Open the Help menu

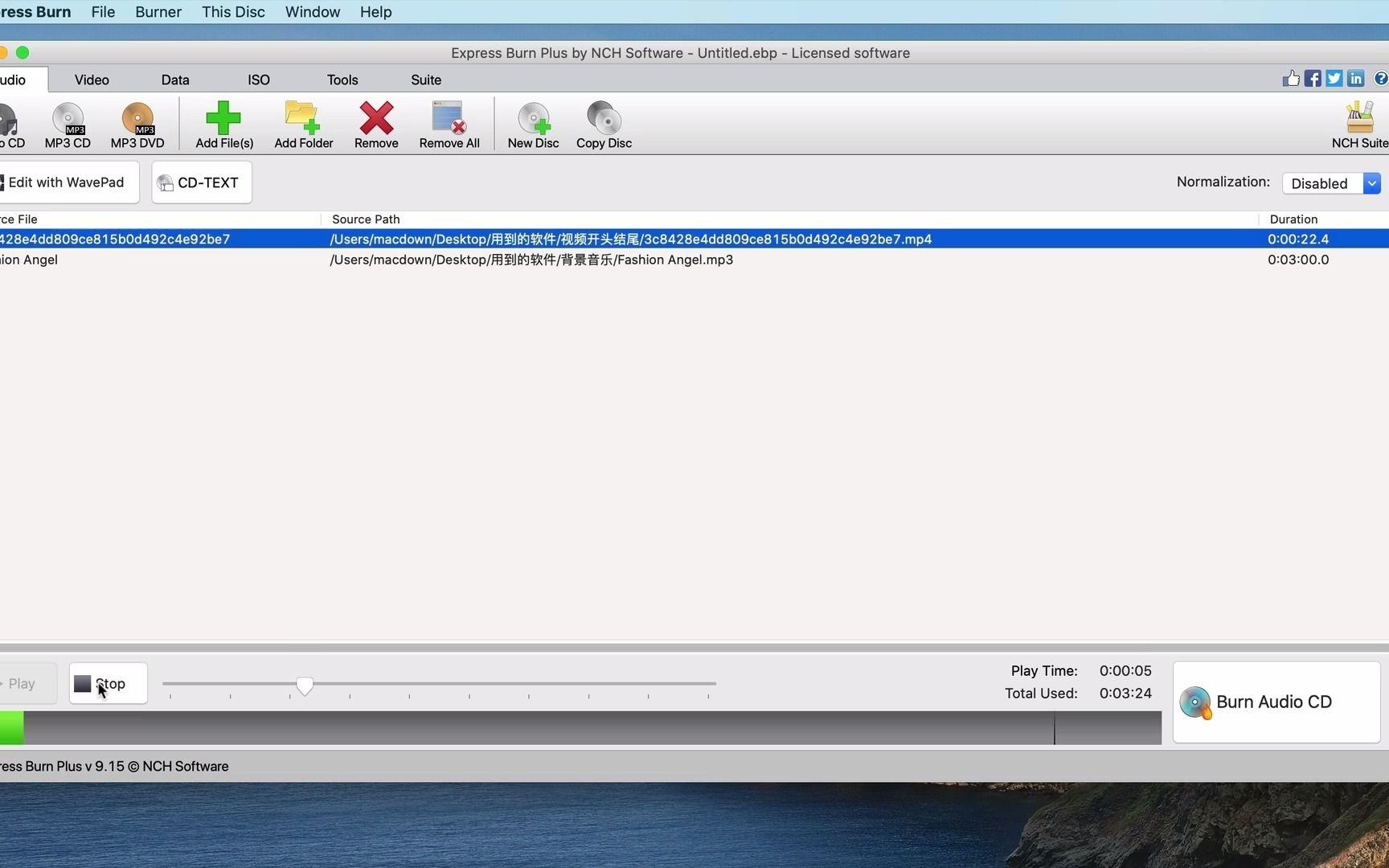[375, 12]
